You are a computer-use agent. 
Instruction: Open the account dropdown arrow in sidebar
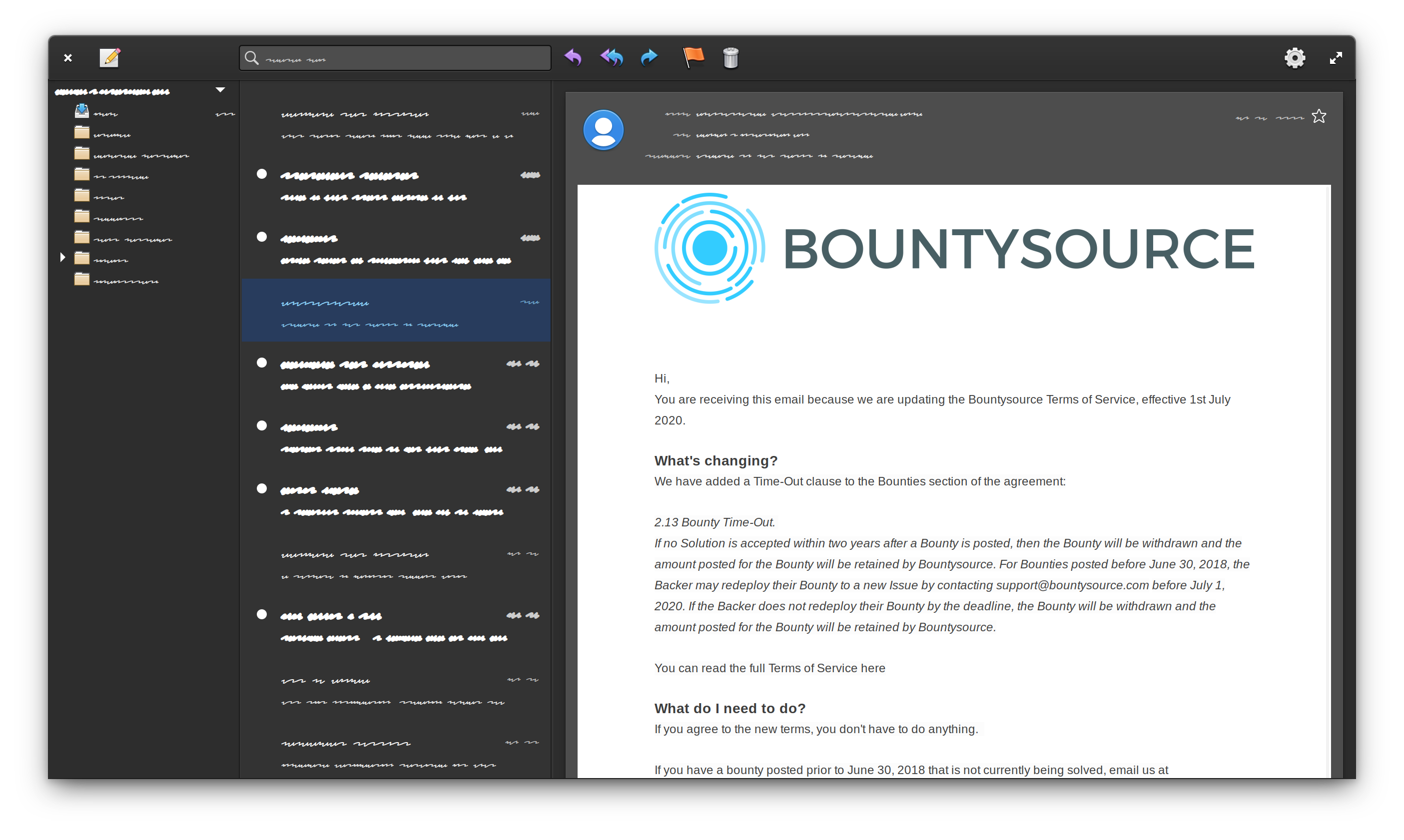click(220, 90)
